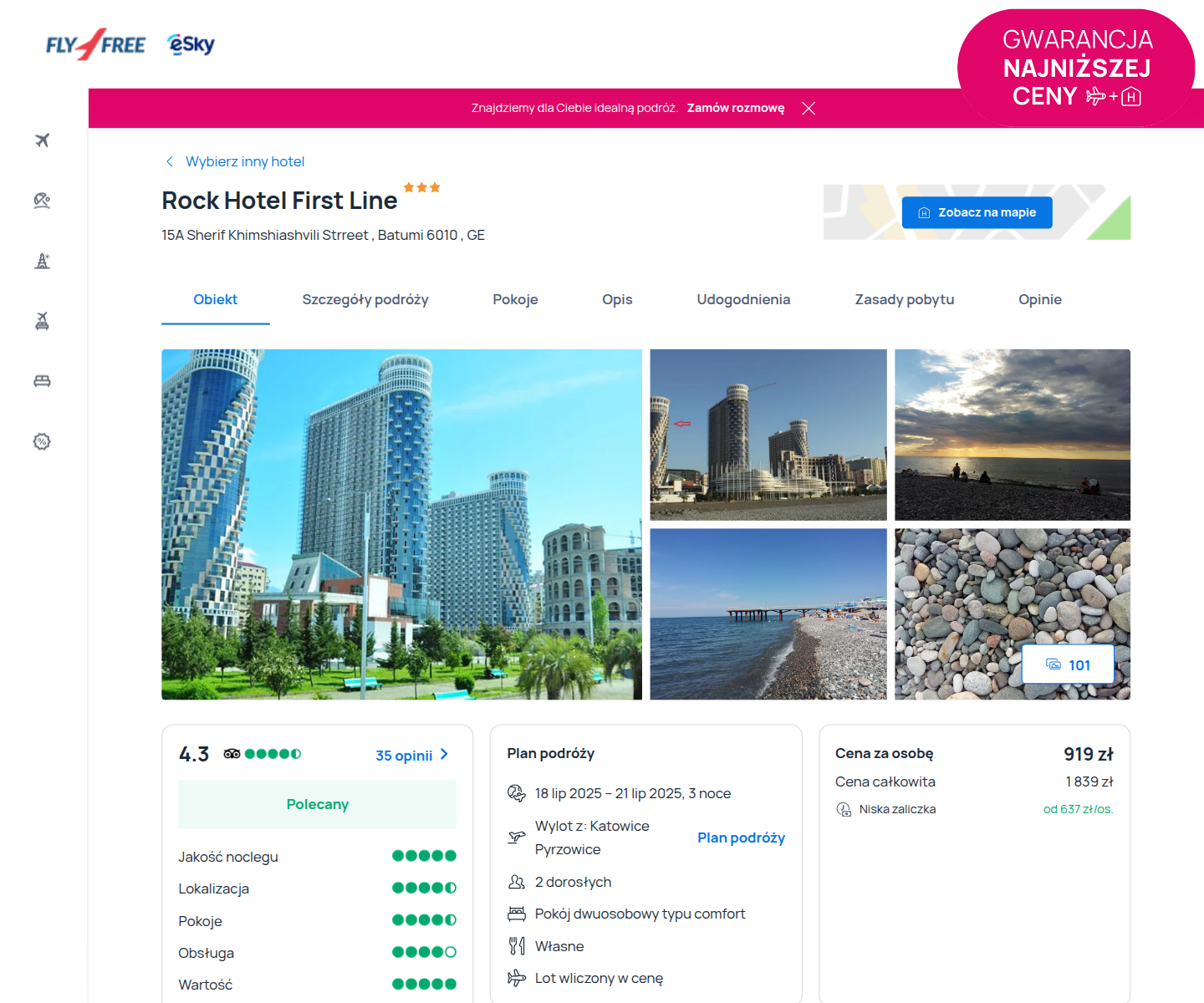Image resolution: width=1204 pixels, height=1003 pixels.
Task: Click the FlyForFree logo
Action: tap(95, 44)
